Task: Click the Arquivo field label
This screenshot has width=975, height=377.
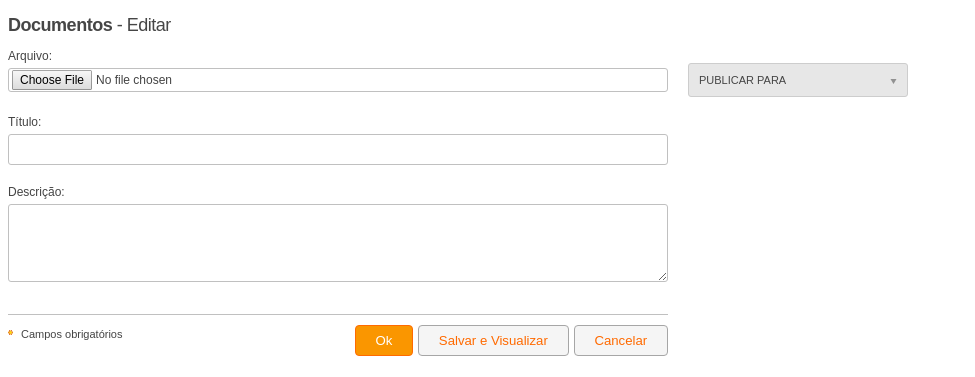Action: click(30, 56)
